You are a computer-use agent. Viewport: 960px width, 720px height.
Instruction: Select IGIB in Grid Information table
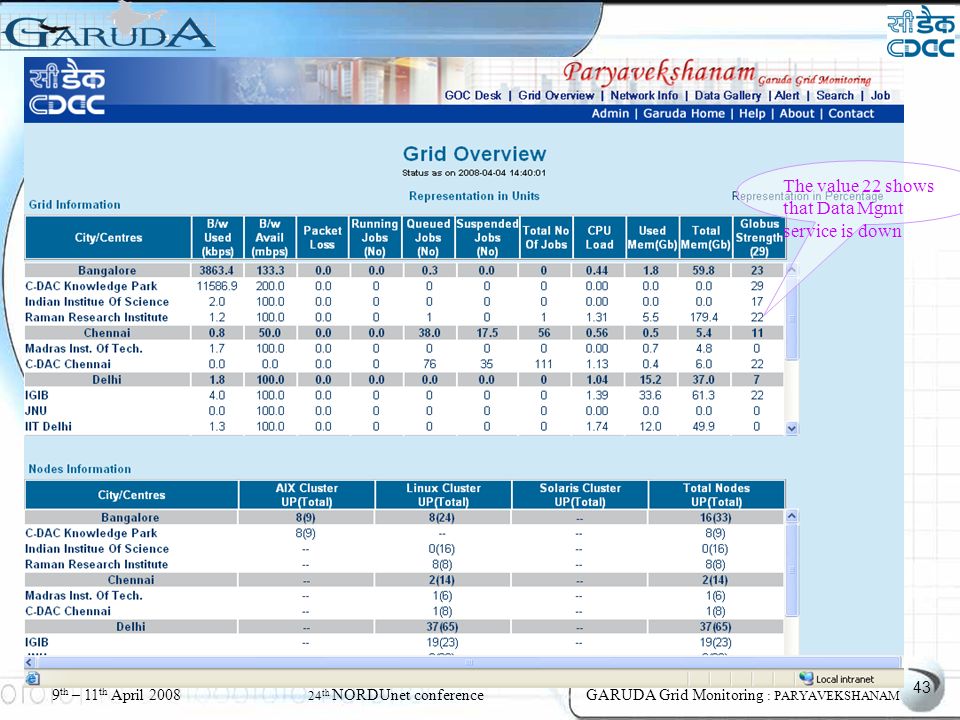[404, 395]
